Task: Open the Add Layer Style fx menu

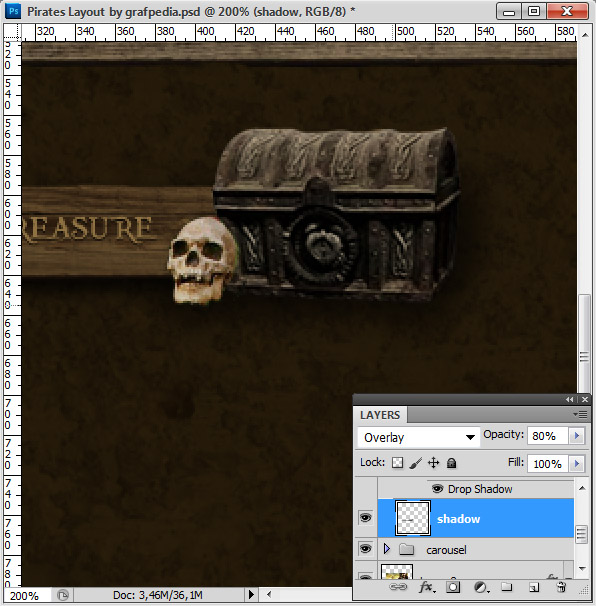Action: point(427,587)
